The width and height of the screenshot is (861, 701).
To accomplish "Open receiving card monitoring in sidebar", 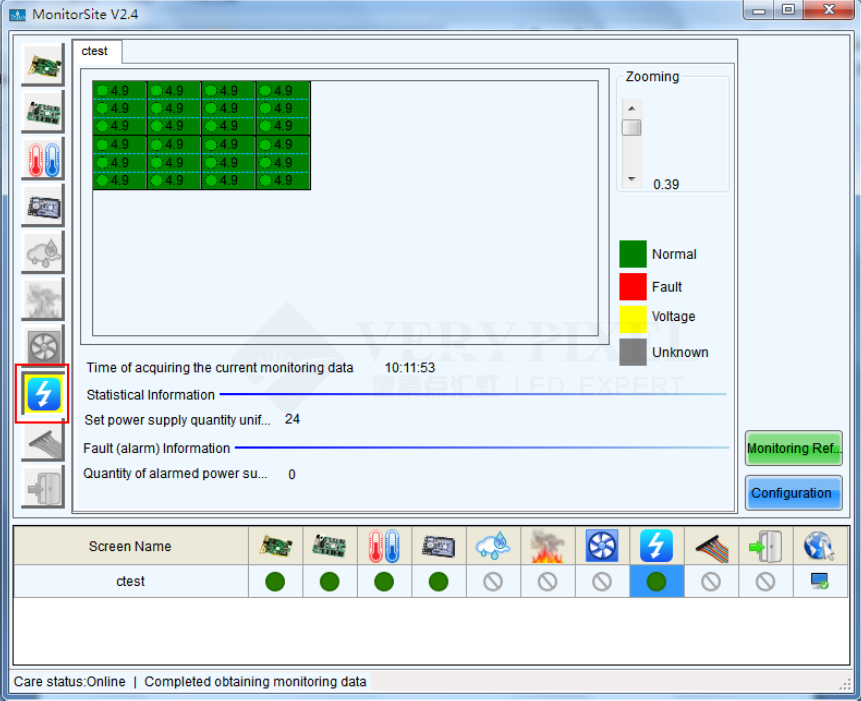I will 43,112.
